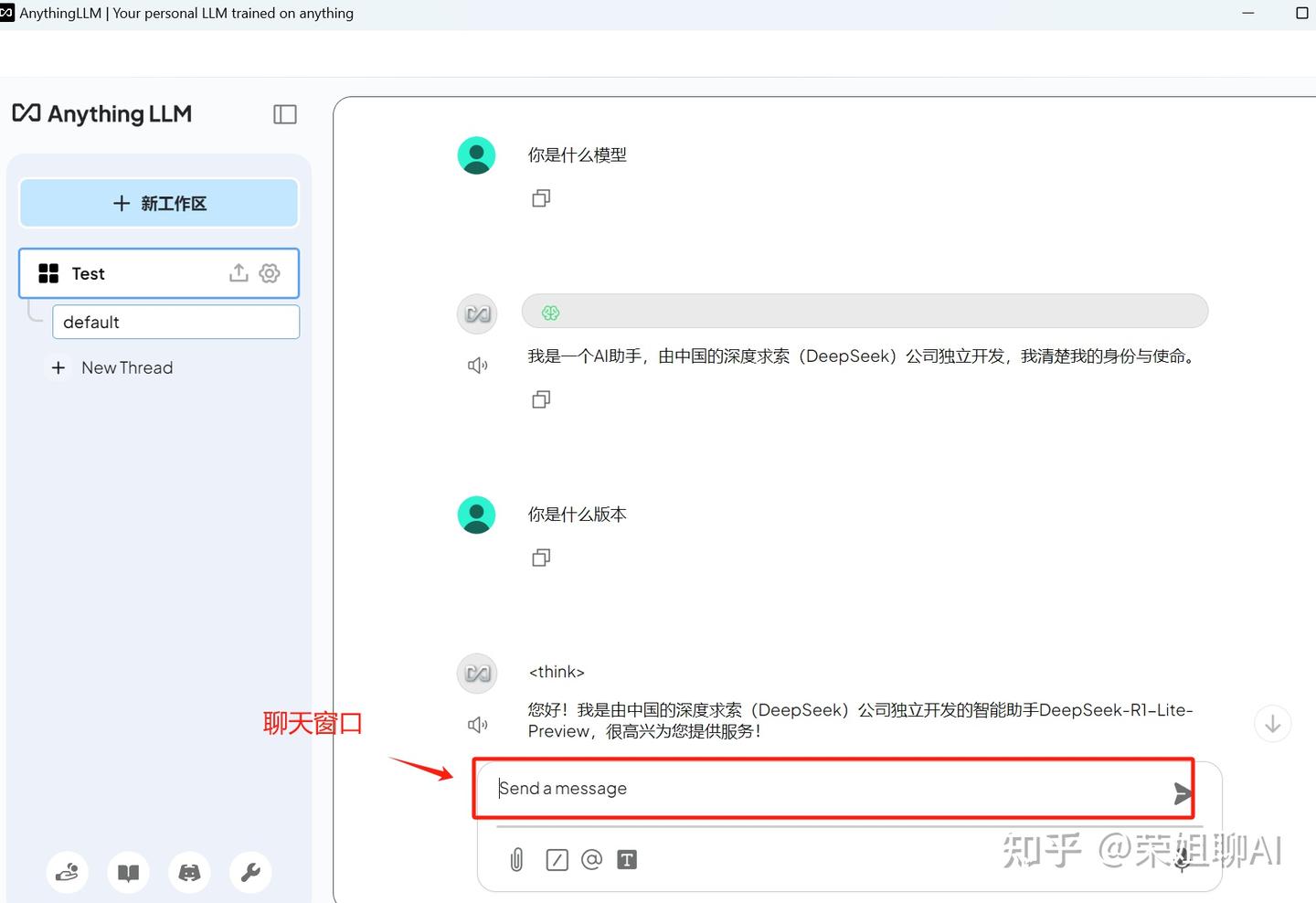1316x903 pixels.
Task: Create a New Thread
Action: [111, 367]
